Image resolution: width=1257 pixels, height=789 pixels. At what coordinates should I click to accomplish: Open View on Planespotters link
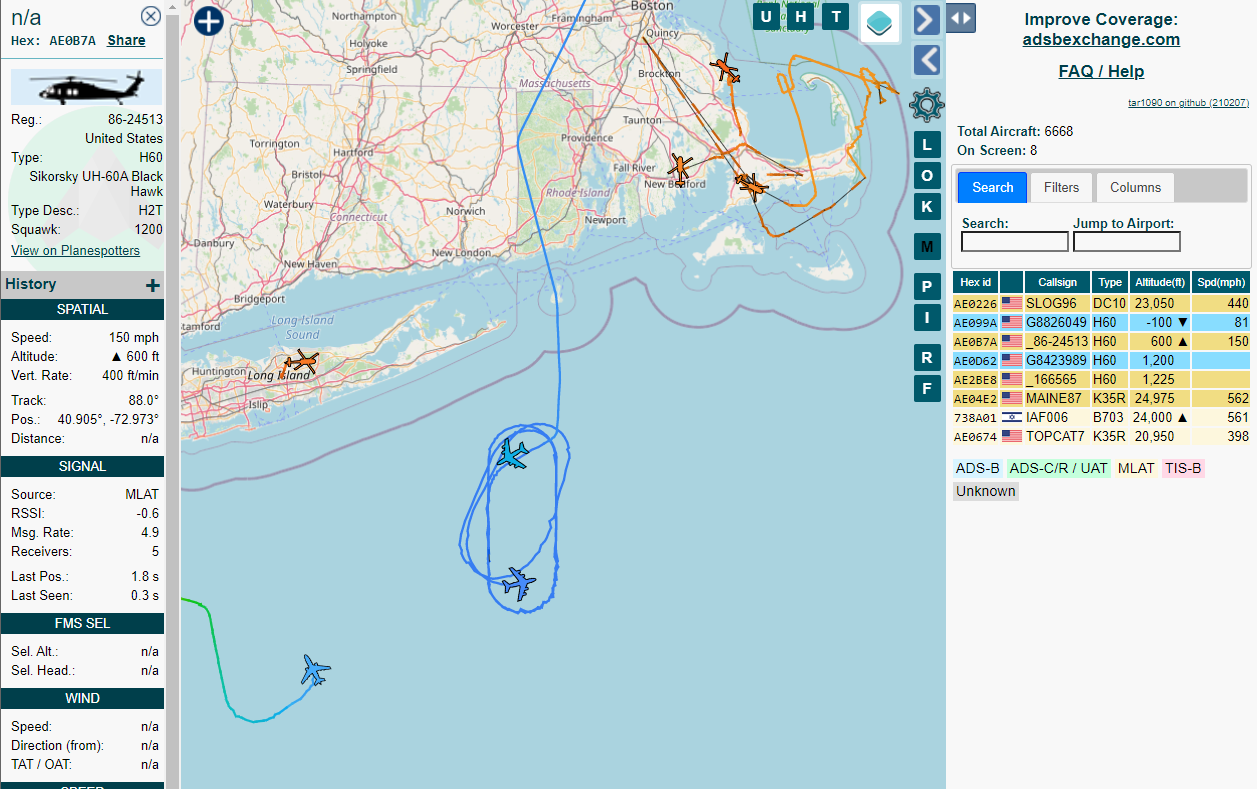75,250
